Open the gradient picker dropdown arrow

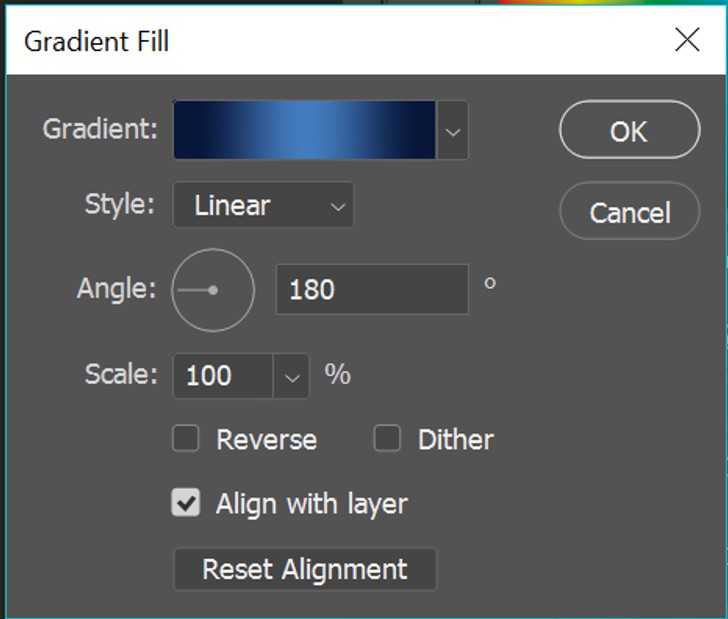coord(453,130)
